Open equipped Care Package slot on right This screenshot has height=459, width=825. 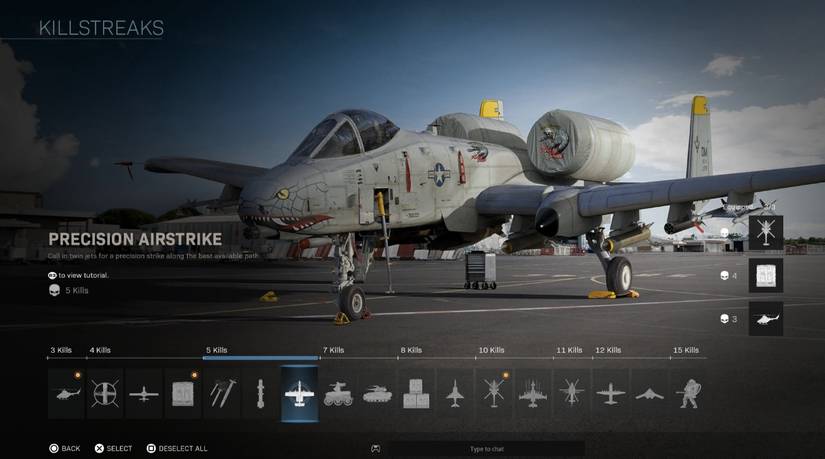pyautogui.click(x=766, y=275)
